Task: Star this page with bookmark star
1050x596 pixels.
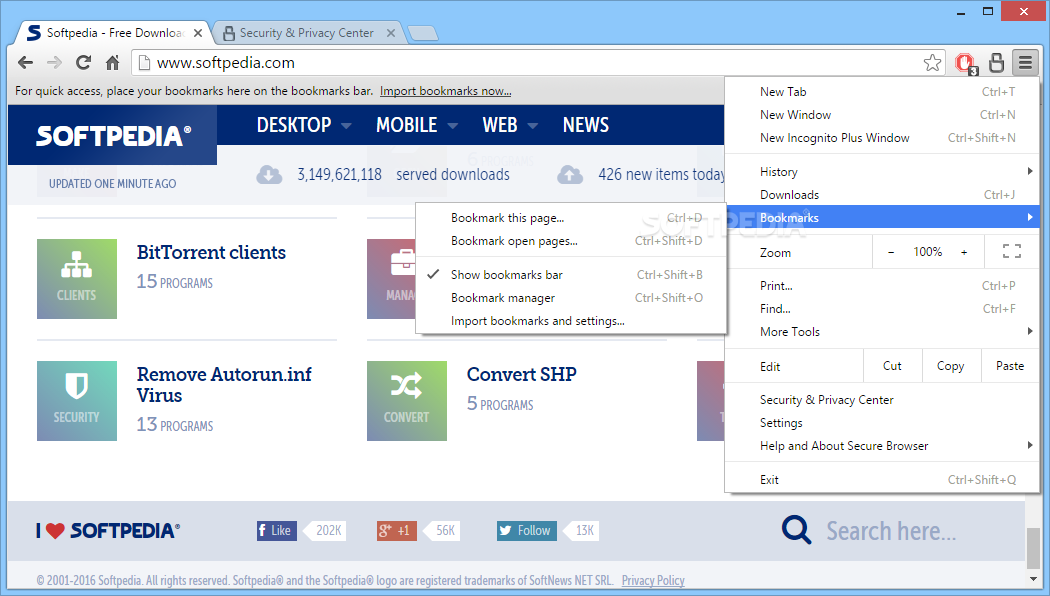Action: coord(932,63)
